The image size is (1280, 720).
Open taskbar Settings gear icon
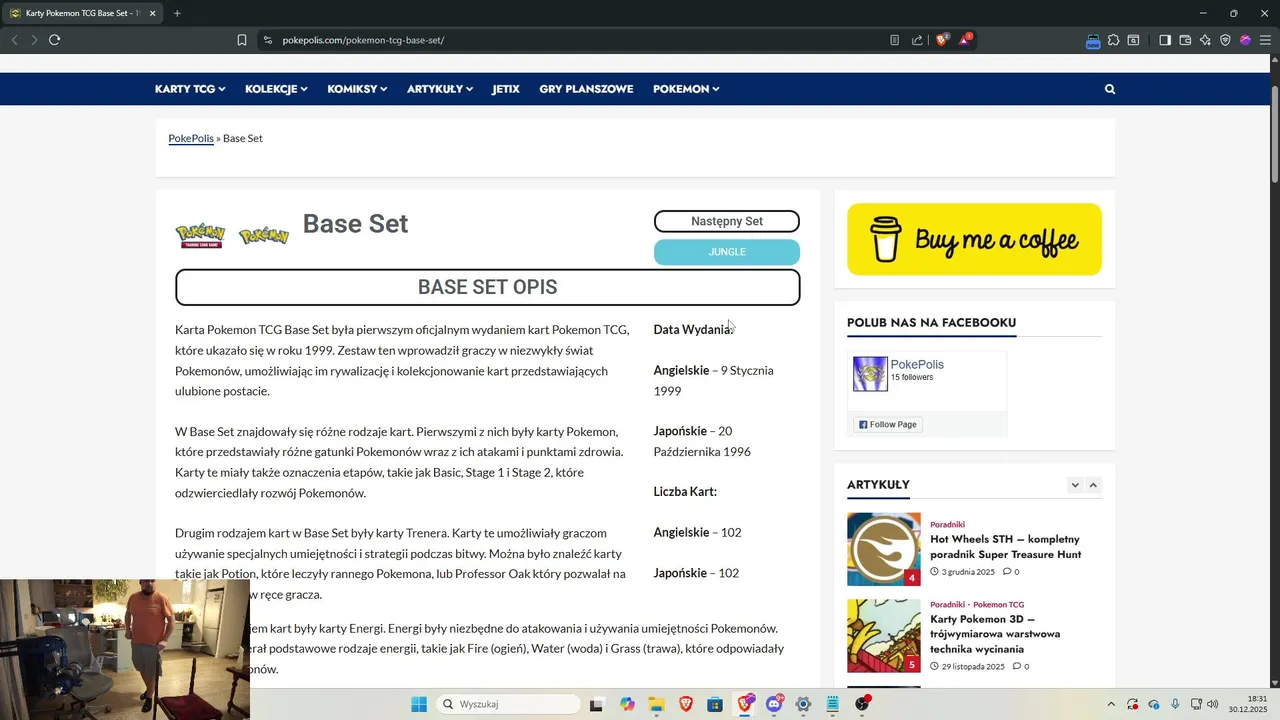803,704
